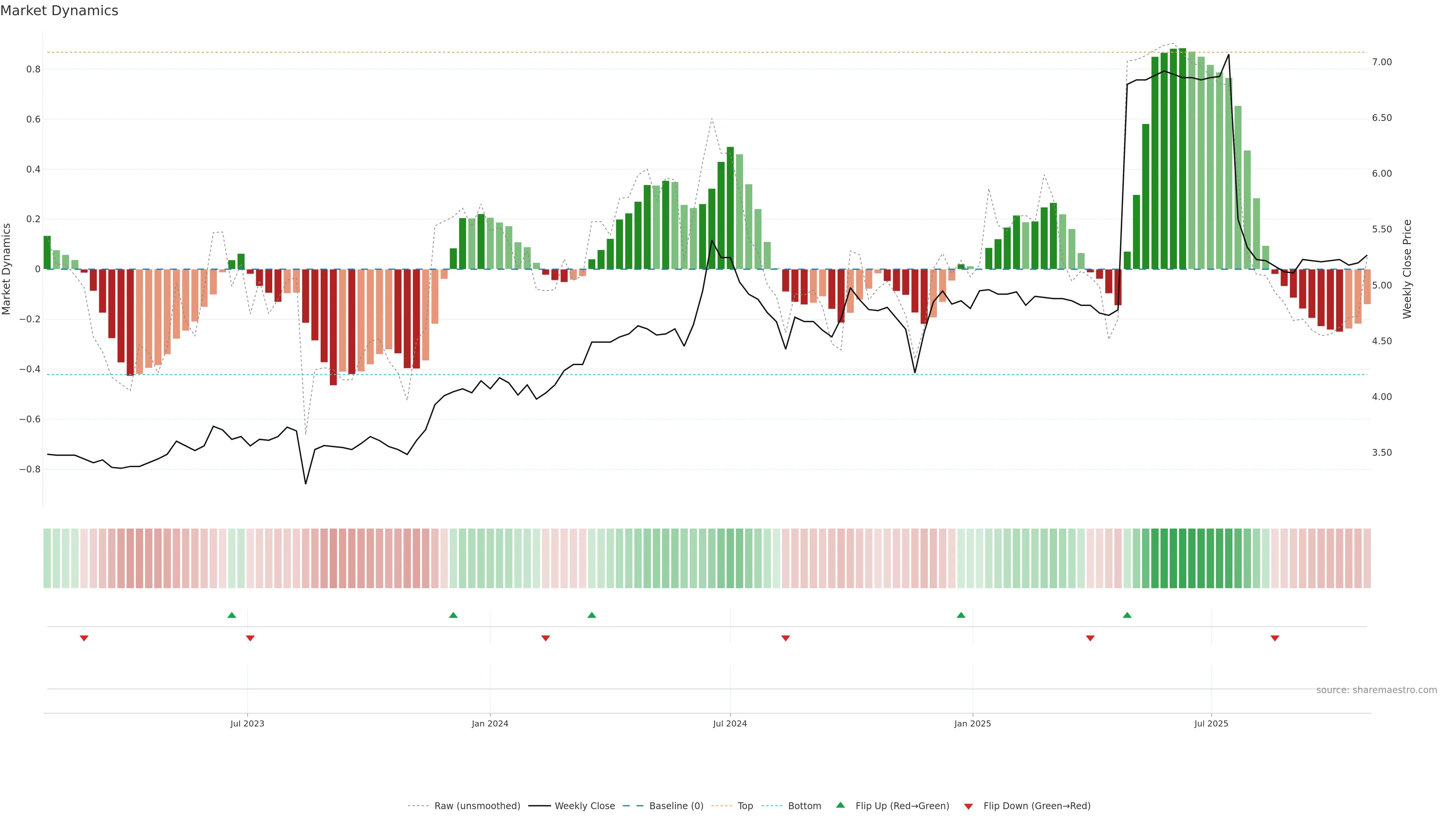
Task: Click the rightmost red flip-down triangle marker
Action: tap(1275, 638)
